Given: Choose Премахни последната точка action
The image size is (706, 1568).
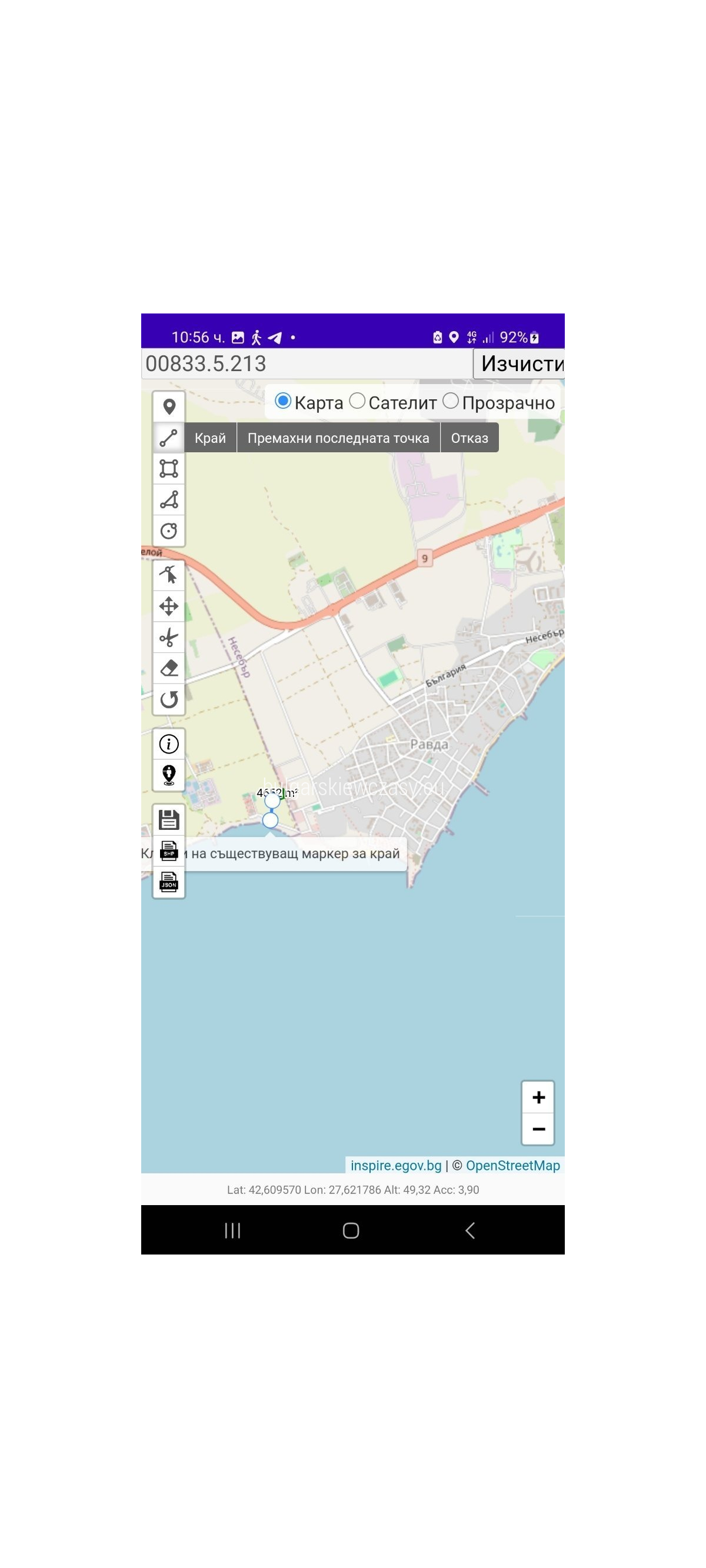Looking at the screenshot, I should pyautogui.click(x=338, y=438).
